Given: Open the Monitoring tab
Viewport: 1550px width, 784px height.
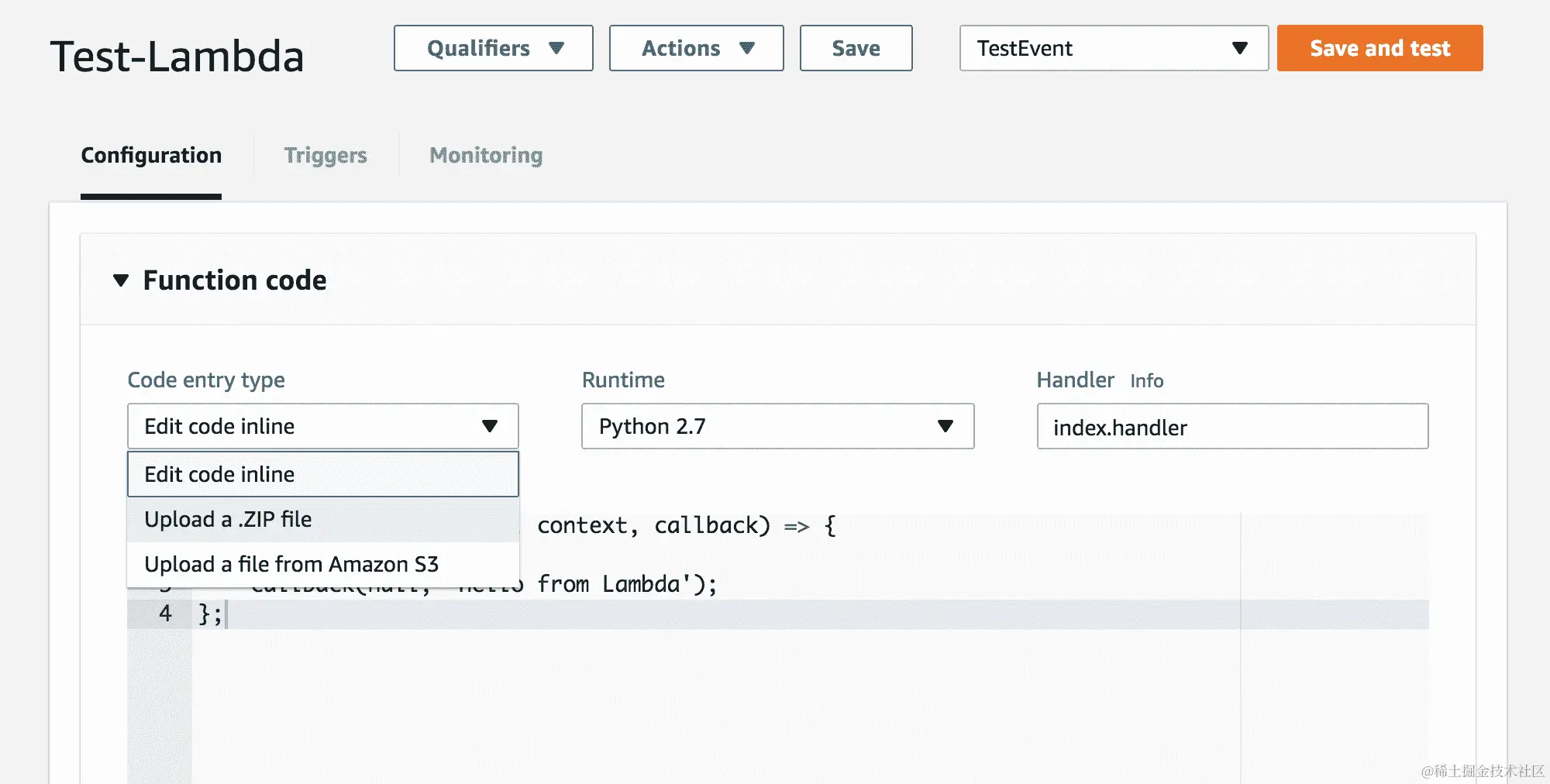Looking at the screenshot, I should [486, 156].
